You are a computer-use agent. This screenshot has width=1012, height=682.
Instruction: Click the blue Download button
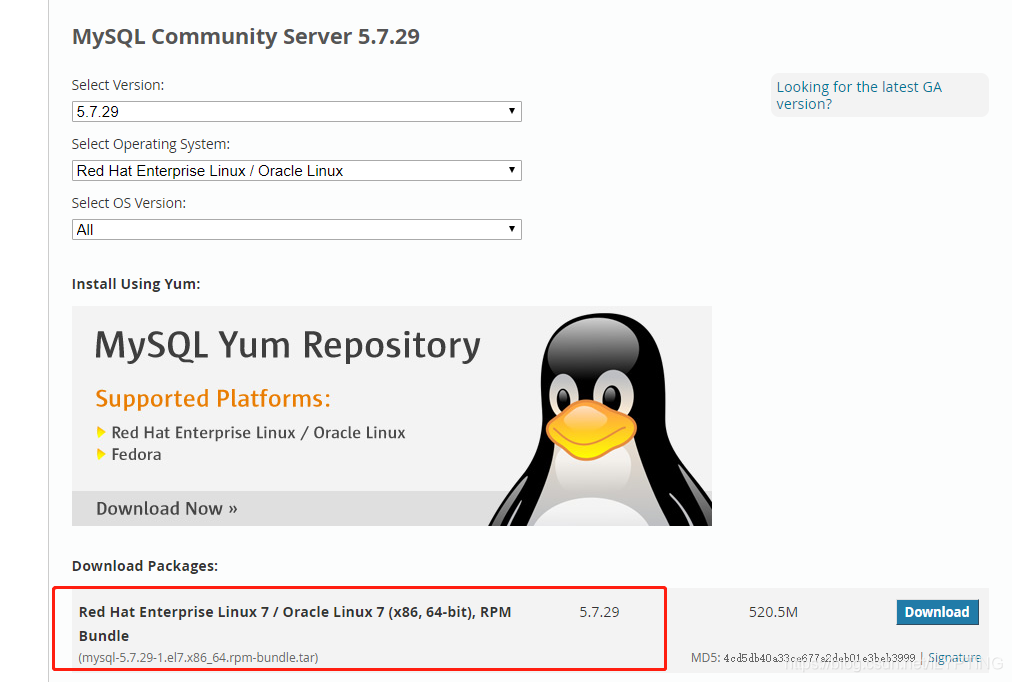click(937, 612)
